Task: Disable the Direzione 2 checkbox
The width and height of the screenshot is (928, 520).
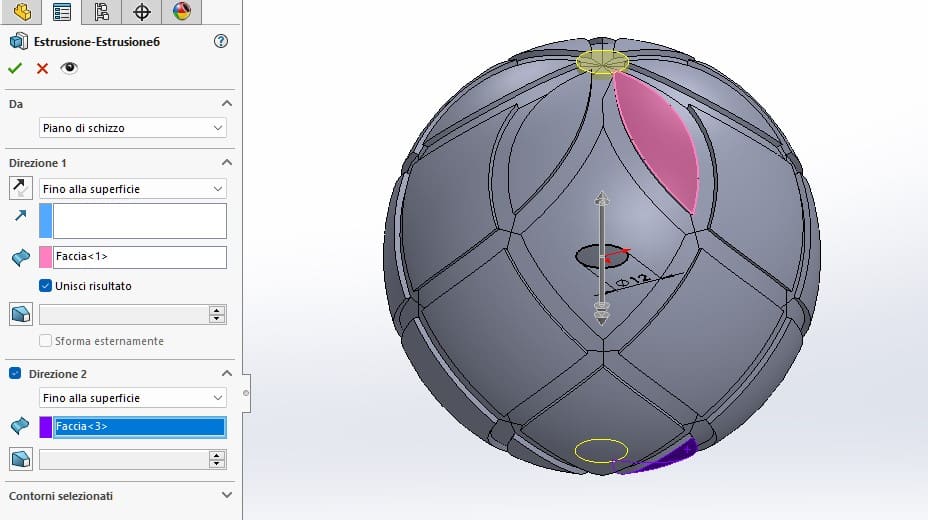Action: click(15, 373)
